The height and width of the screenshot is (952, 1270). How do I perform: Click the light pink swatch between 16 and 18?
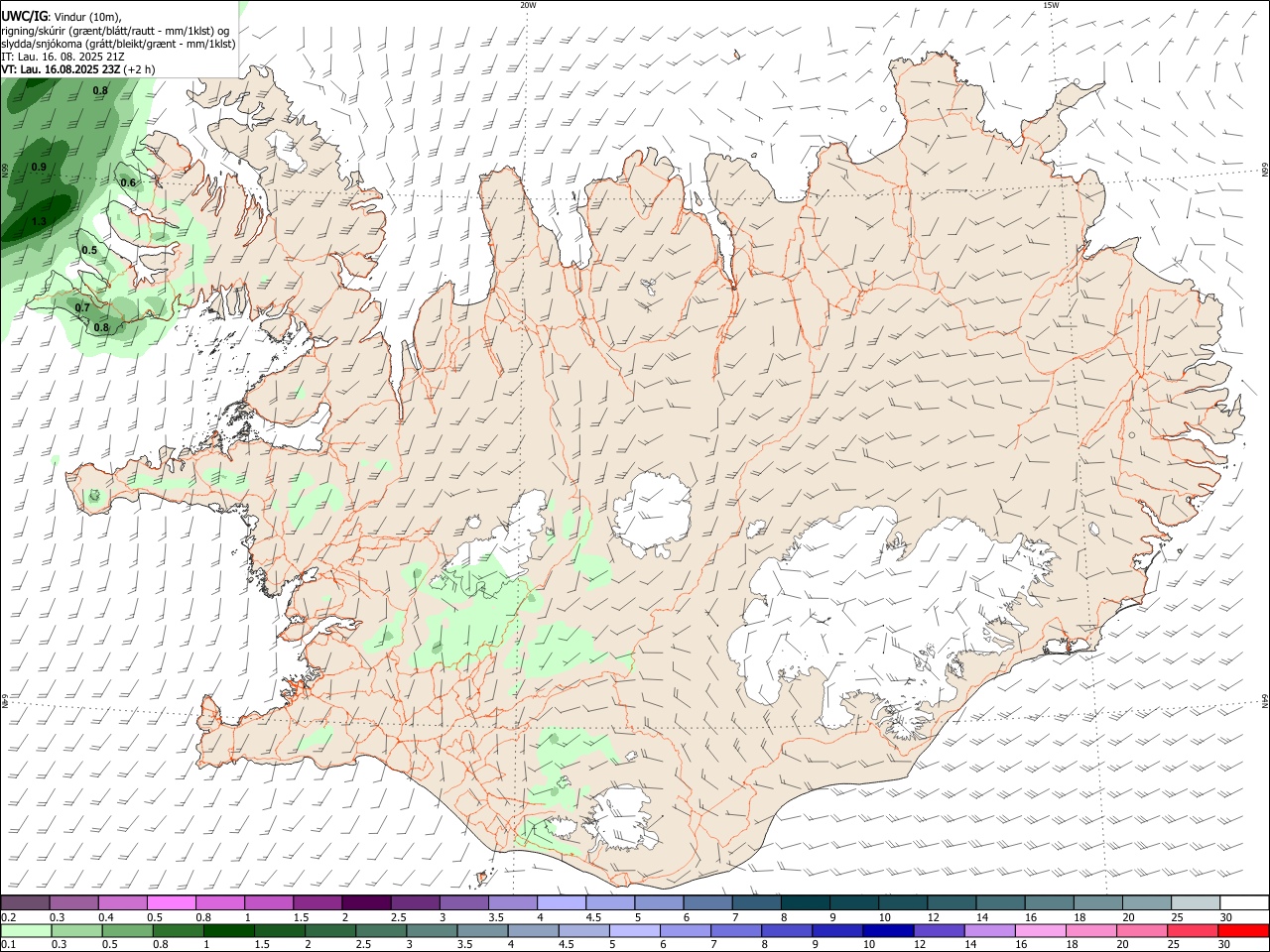[x=1040, y=931]
